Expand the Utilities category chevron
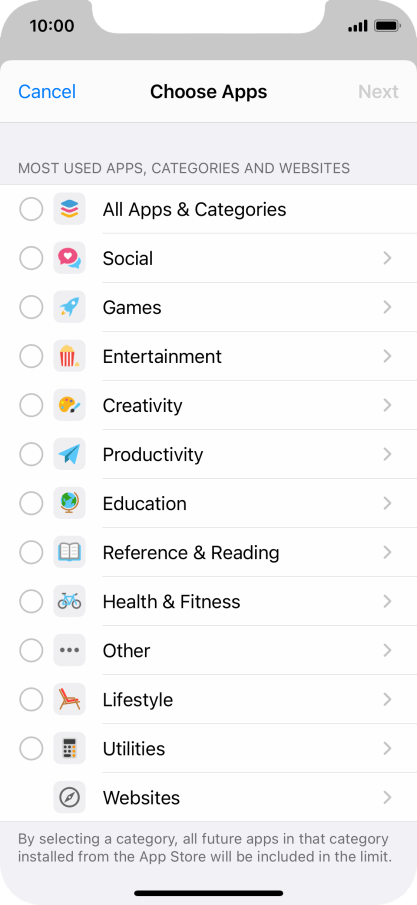This screenshot has height=905, width=417. point(388,749)
